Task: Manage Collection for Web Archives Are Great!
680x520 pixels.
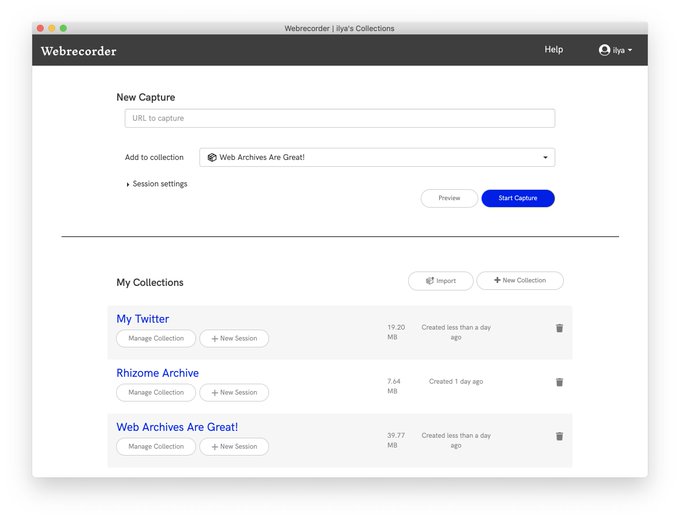Action: (x=156, y=446)
